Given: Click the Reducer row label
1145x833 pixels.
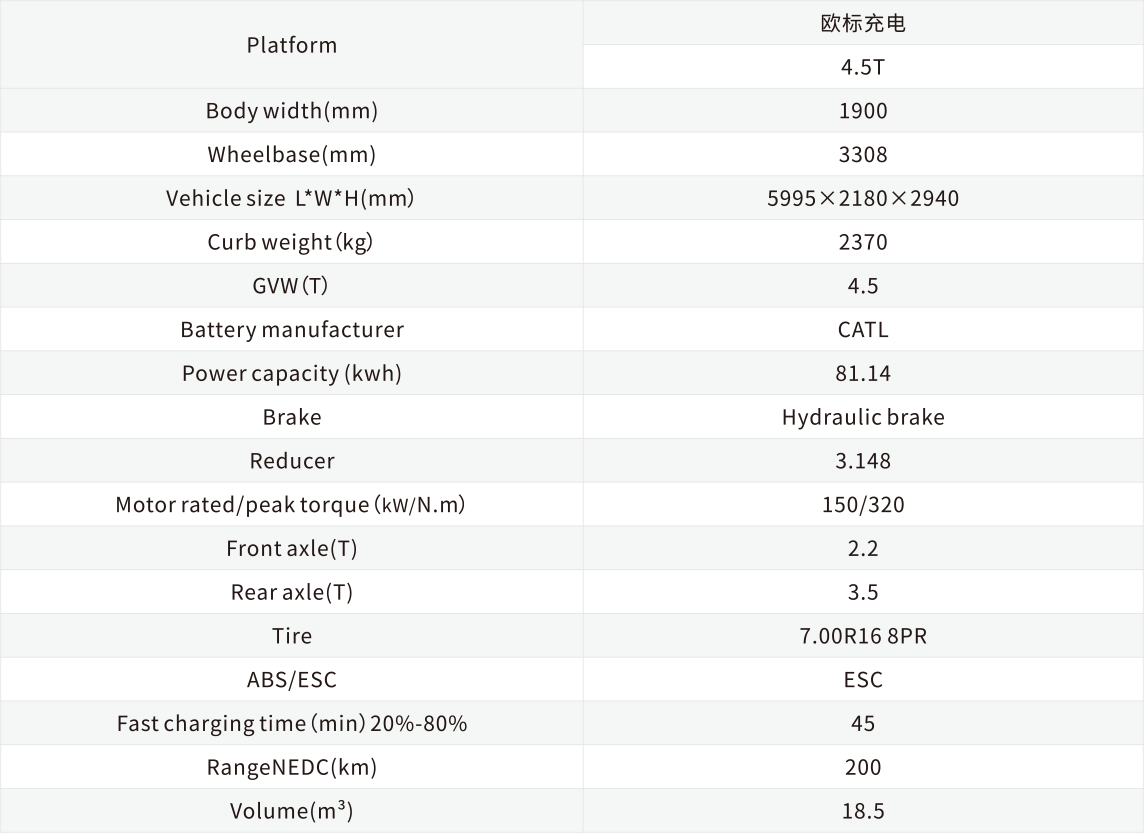Looking at the screenshot, I should click(x=291, y=461).
